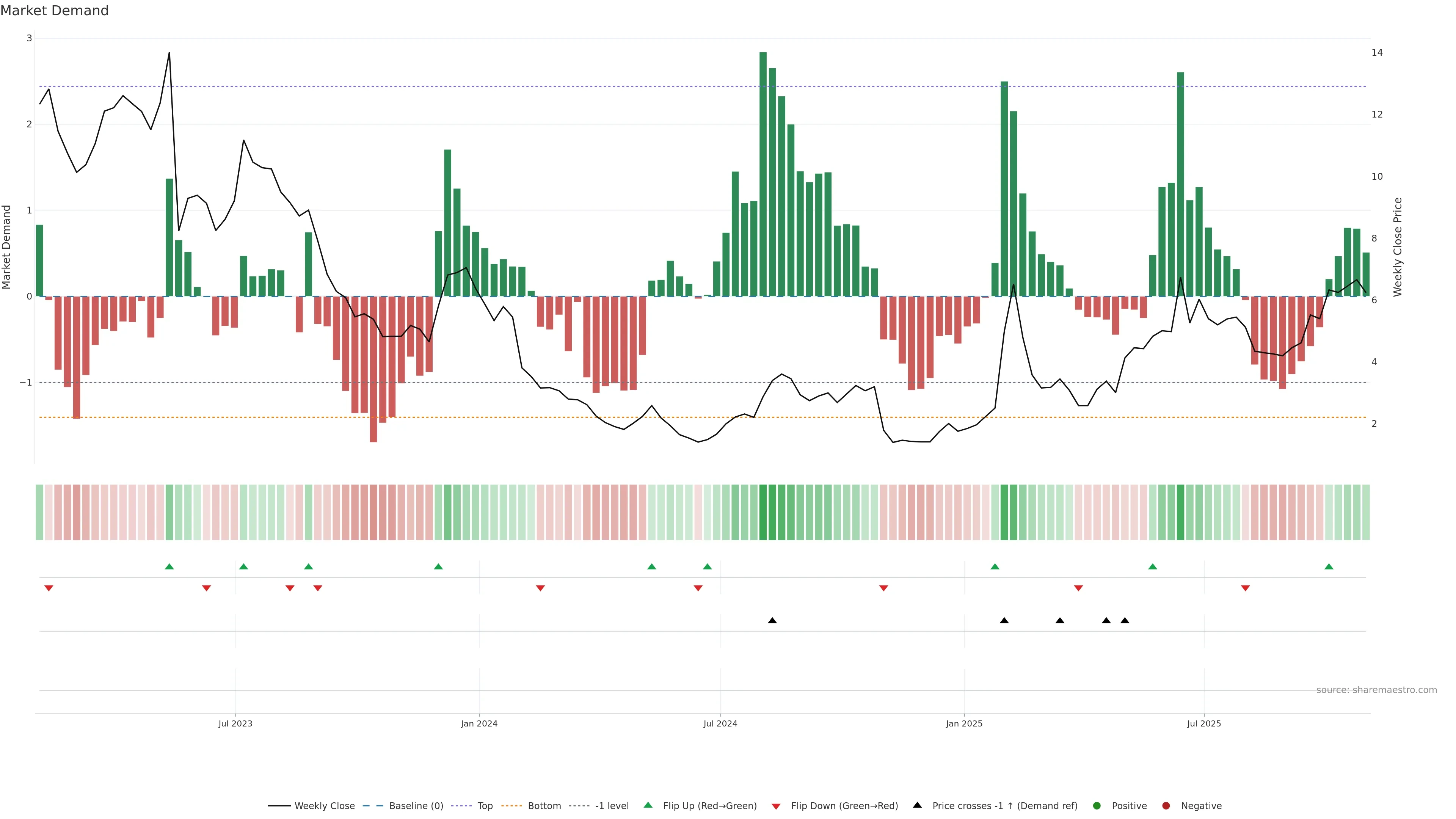The width and height of the screenshot is (1456, 819).
Task: Click the darkest green heatmap cell after Jul 2024
Action: [763, 512]
